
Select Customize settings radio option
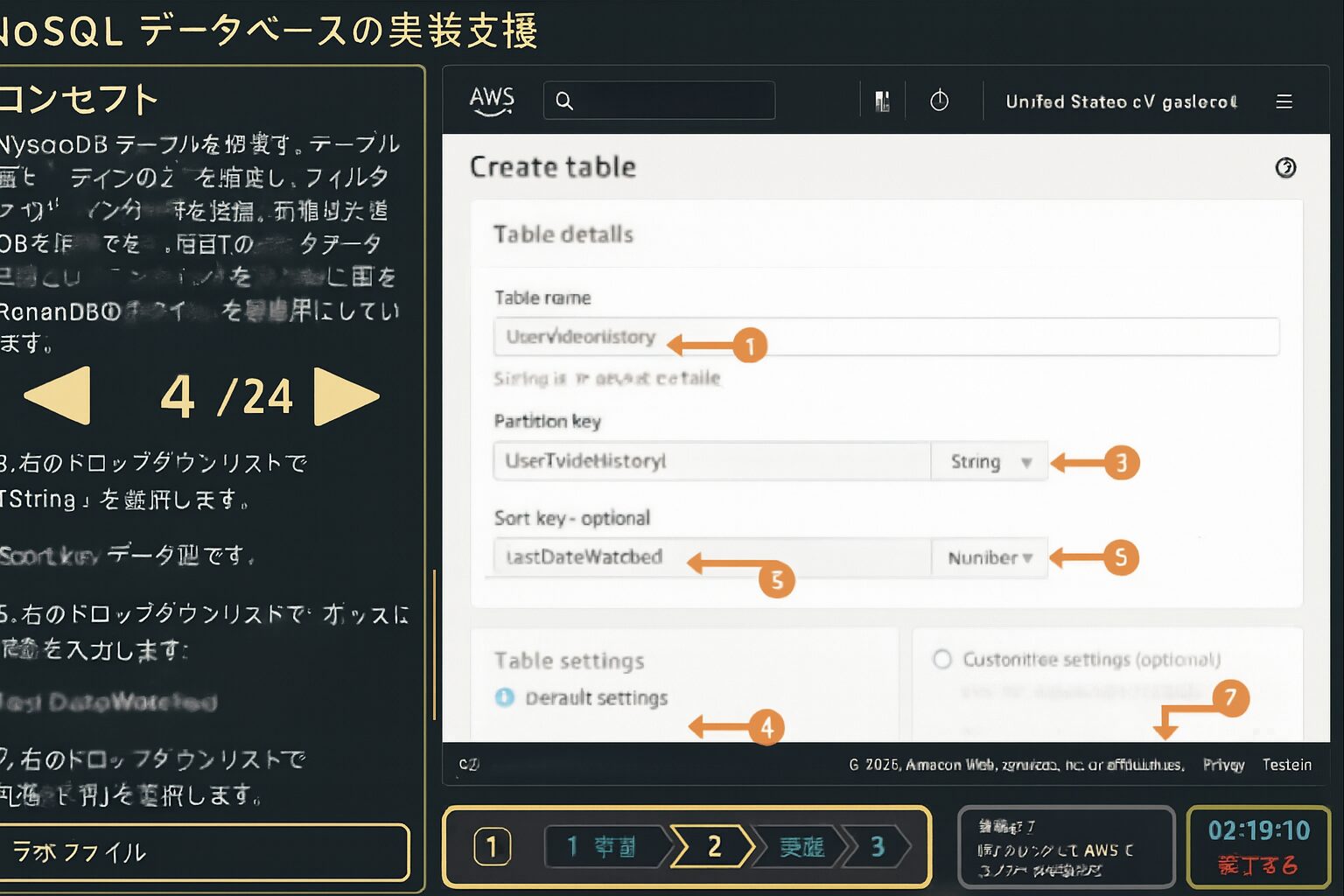(942, 659)
